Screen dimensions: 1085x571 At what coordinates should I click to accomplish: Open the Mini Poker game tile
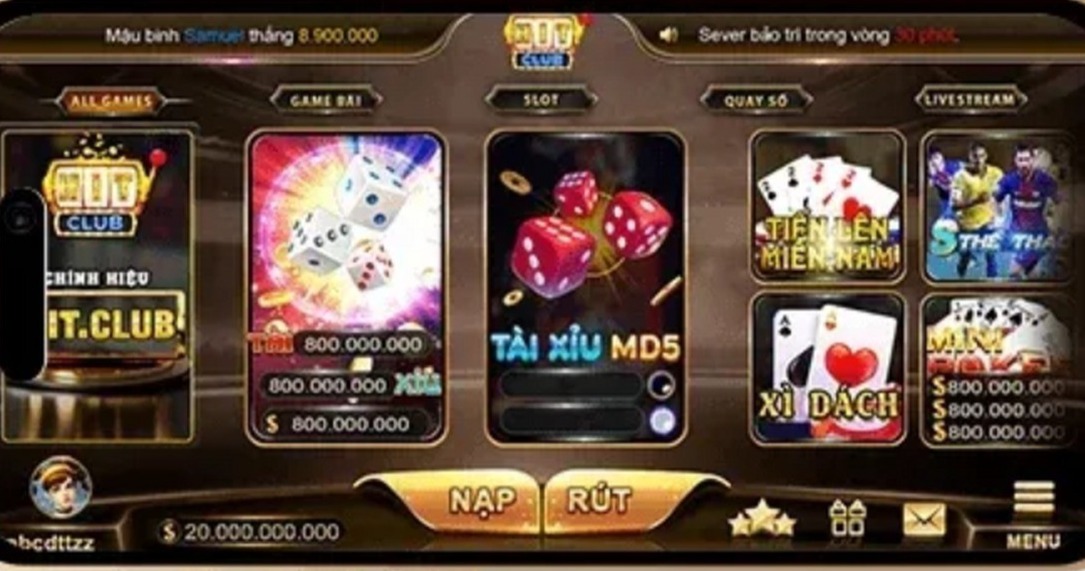point(997,369)
